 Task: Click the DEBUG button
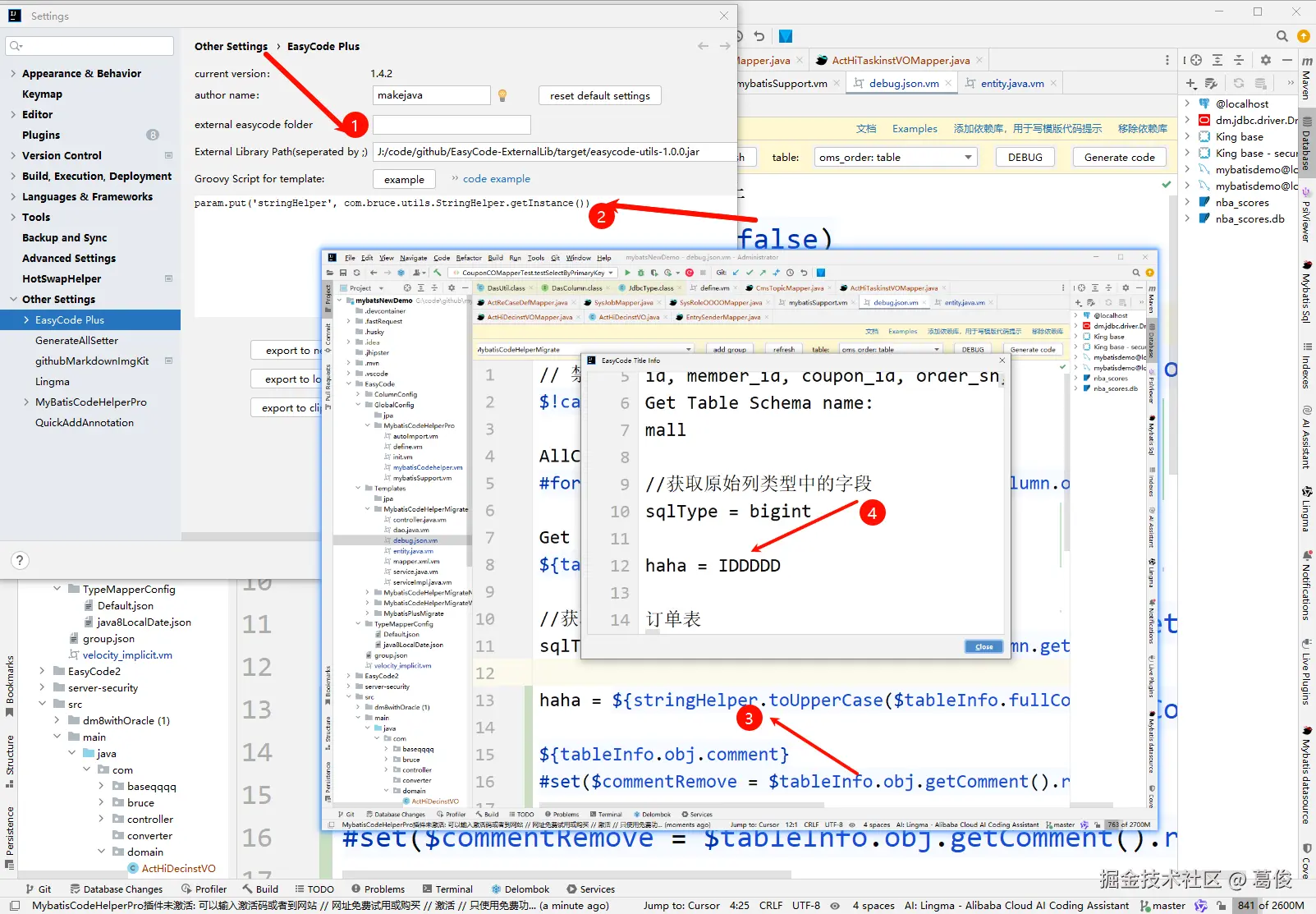tap(1025, 157)
